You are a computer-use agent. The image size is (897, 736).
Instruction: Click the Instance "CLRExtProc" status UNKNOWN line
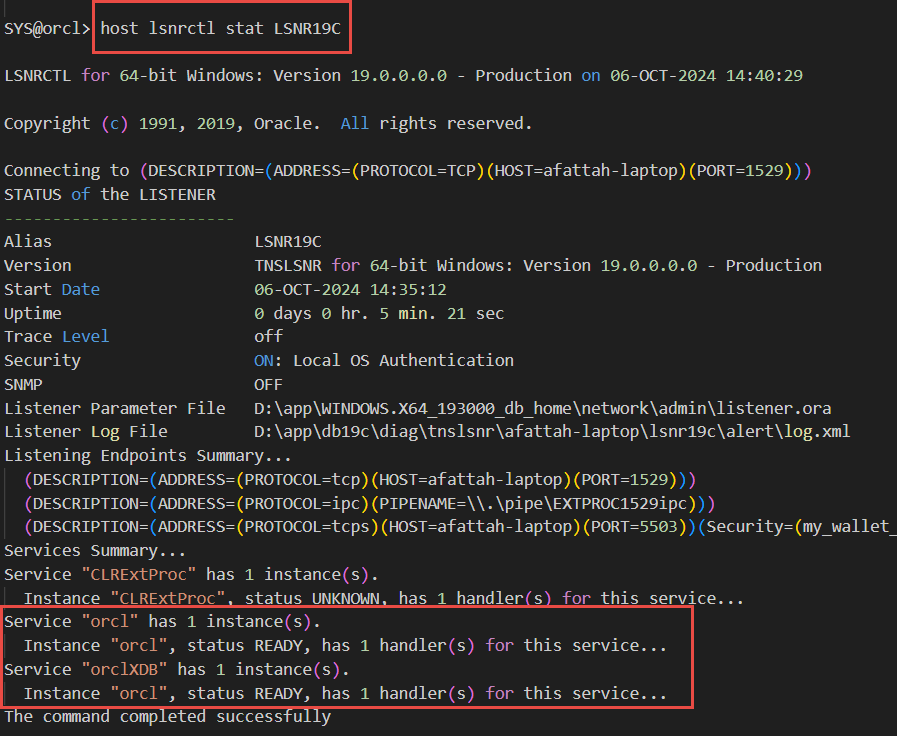[384, 598]
